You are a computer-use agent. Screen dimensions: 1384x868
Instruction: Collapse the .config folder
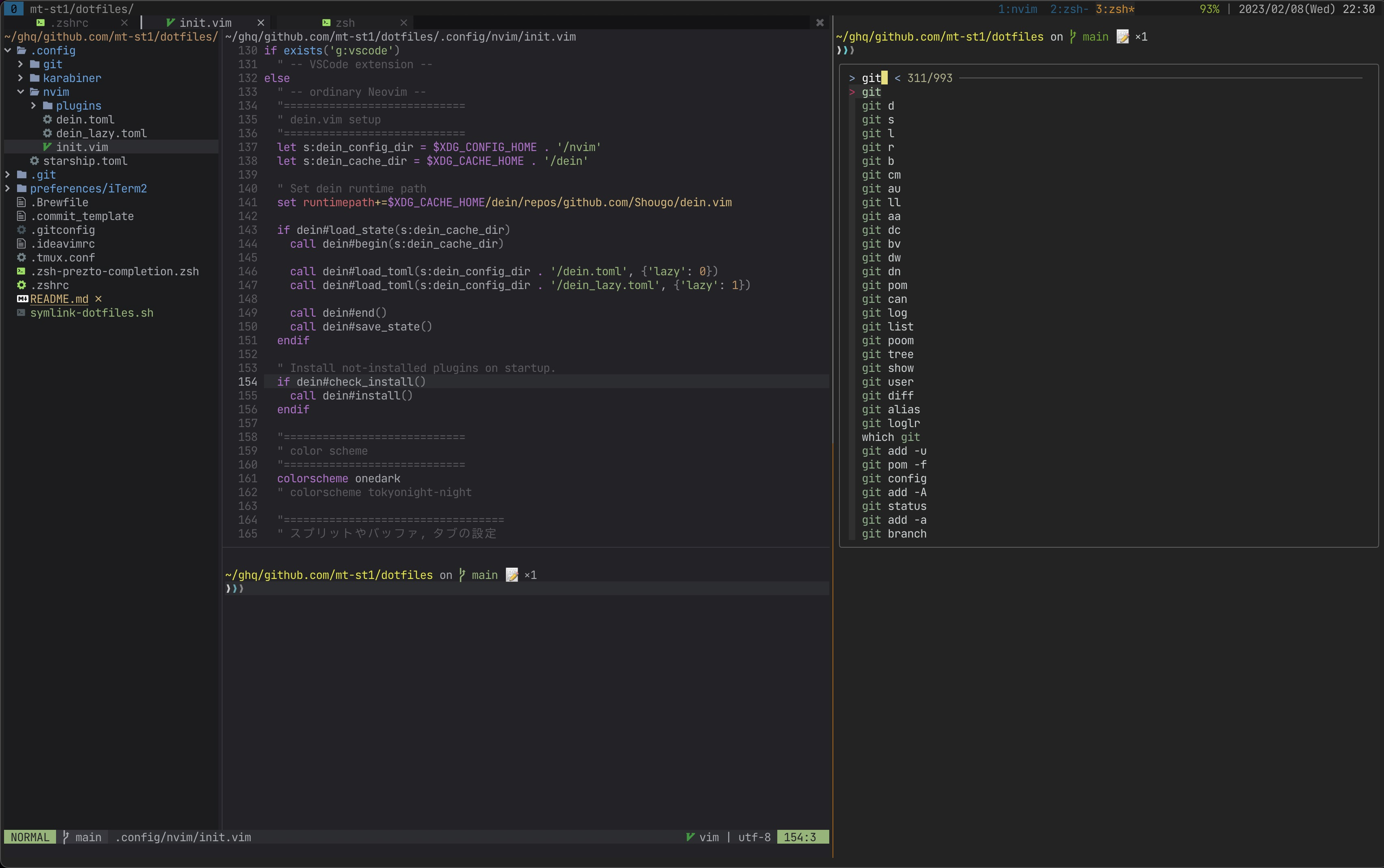[x=8, y=50]
